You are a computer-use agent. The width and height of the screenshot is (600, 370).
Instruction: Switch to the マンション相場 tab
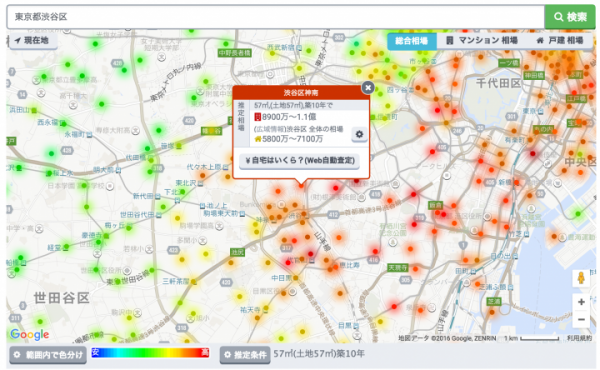click(482, 41)
